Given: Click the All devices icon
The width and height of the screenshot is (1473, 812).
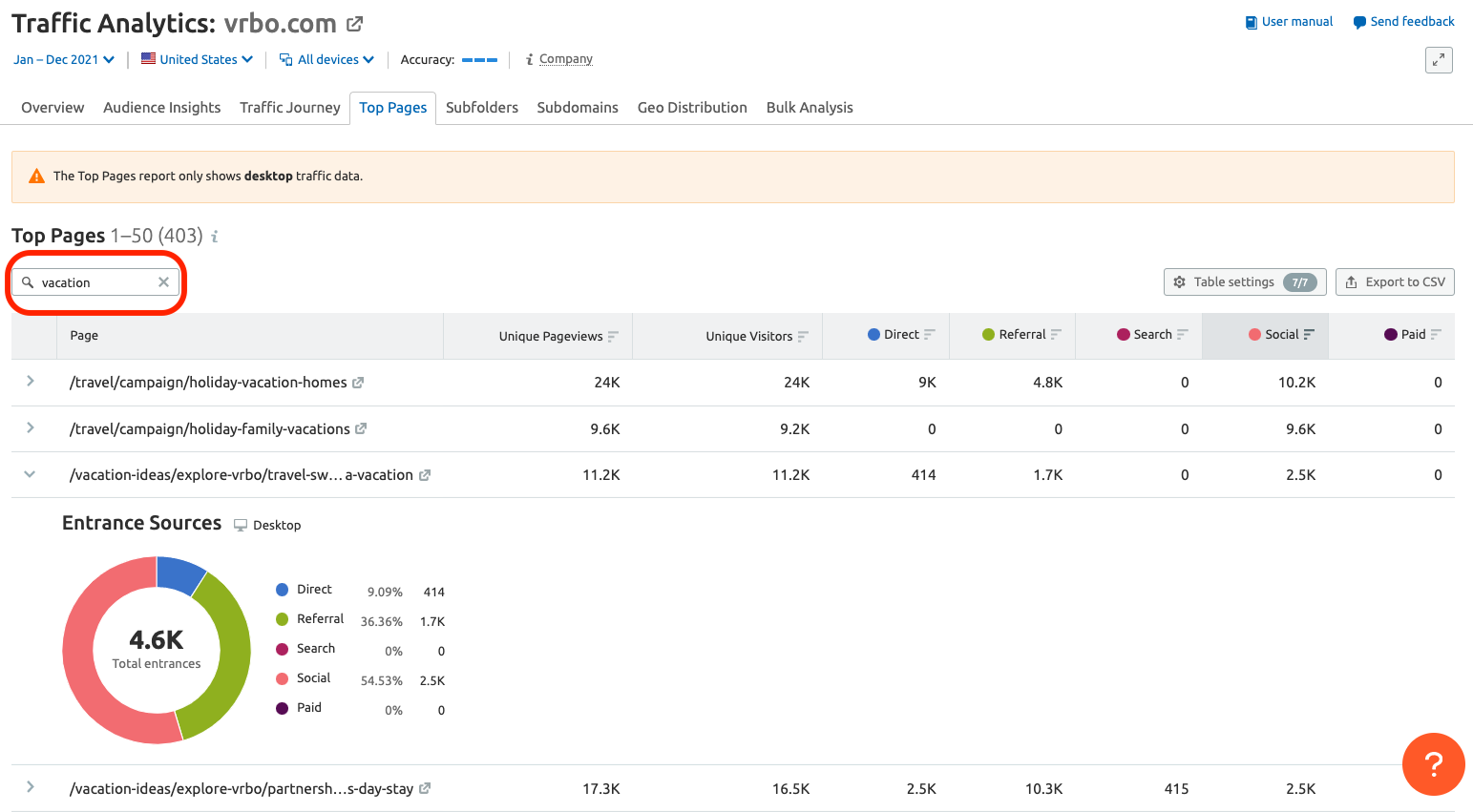Looking at the screenshot, I should point(285,59).
